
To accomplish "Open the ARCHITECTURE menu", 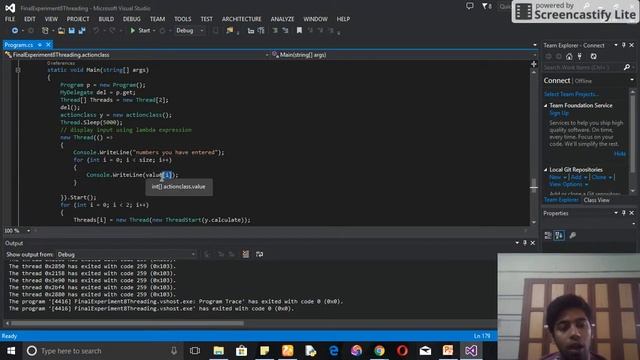I will (x=241, y=19).
